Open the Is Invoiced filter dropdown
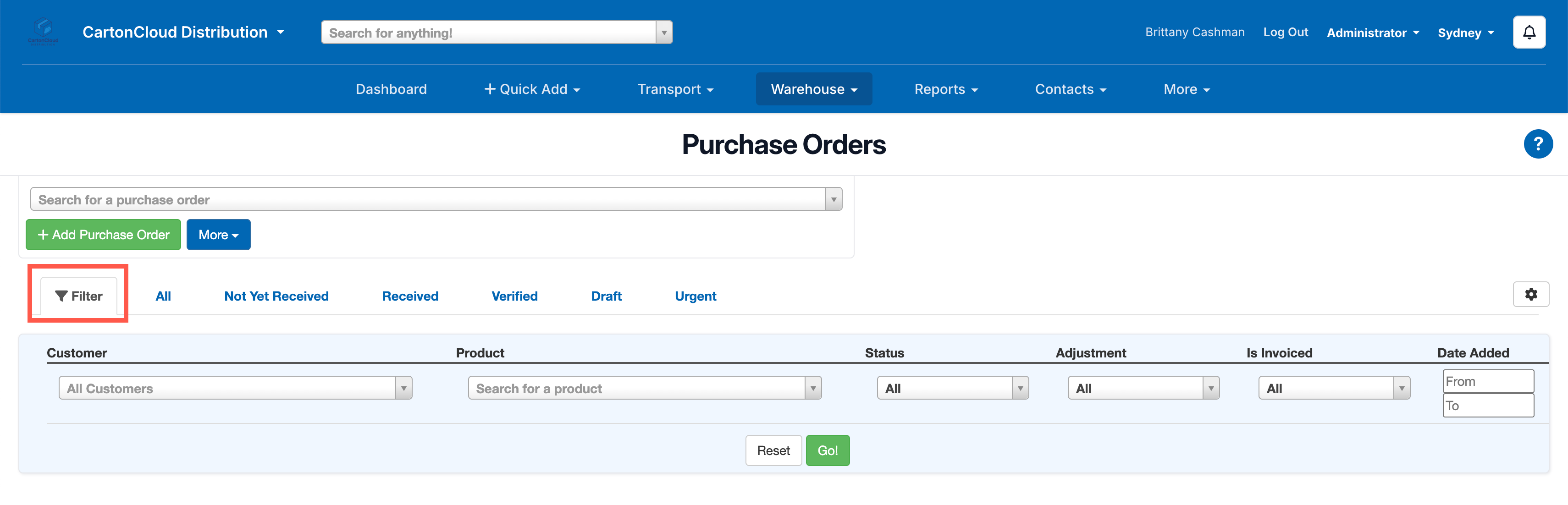1568x505 pixels. [x=1334, y=388]
